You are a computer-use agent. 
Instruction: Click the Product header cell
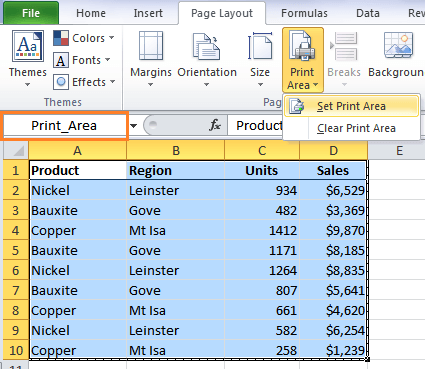pos(78,170)
